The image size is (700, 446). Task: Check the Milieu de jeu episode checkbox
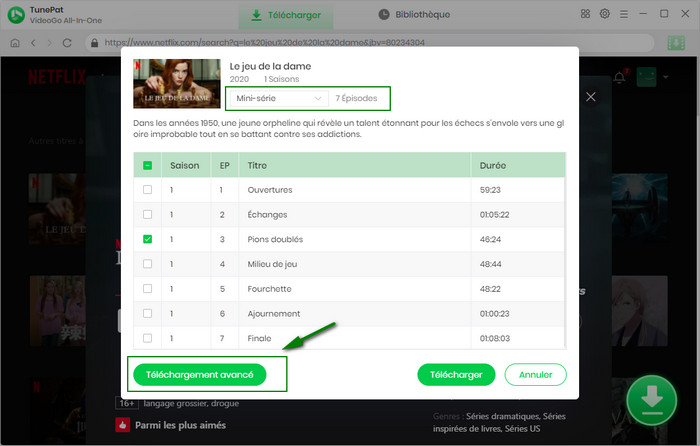(147, 264)
